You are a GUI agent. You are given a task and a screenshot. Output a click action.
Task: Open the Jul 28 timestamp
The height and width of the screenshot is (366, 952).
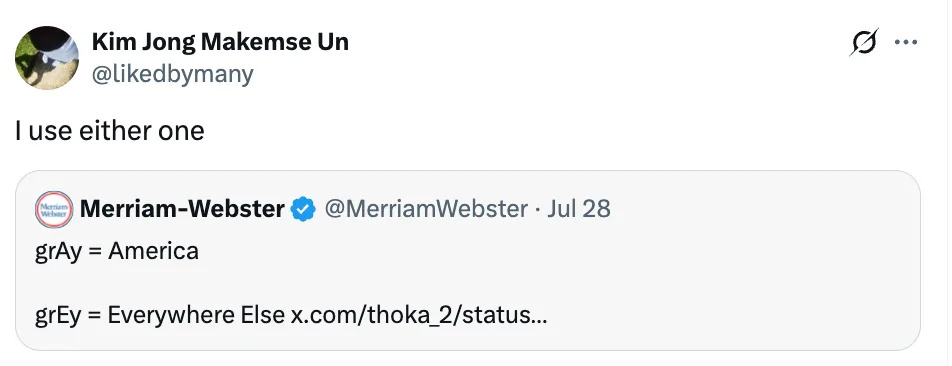(579, 209)
